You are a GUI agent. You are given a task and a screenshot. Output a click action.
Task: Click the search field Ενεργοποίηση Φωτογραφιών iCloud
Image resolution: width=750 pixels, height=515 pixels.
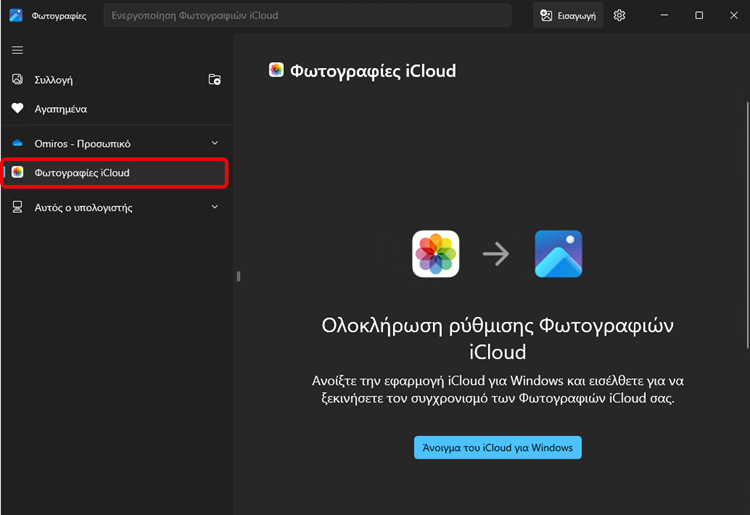(308, 15)
